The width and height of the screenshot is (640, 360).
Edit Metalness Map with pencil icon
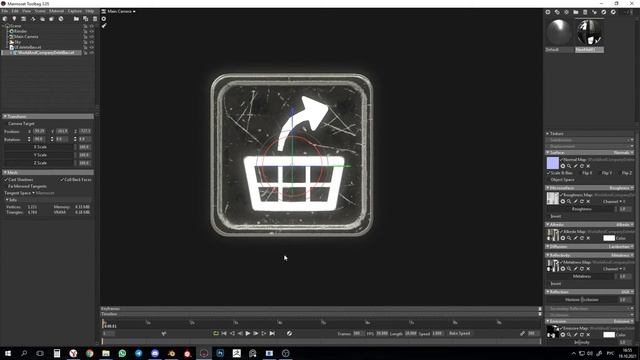[576, 269]
